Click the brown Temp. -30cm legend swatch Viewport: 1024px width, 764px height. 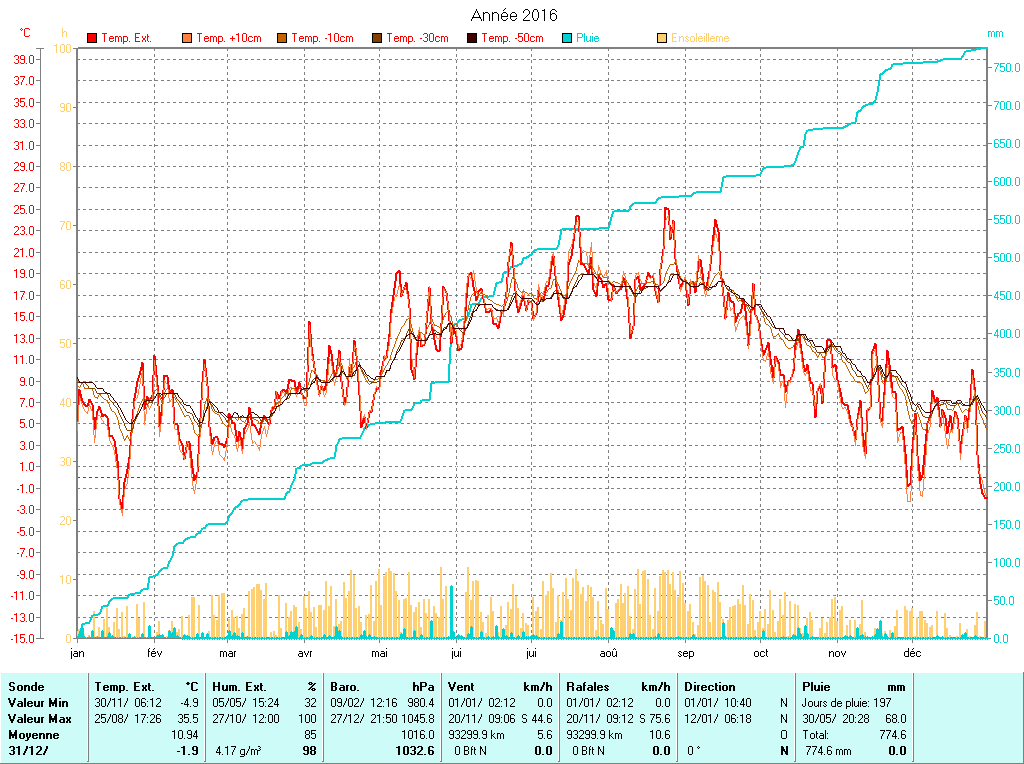[x=377, y=38]
